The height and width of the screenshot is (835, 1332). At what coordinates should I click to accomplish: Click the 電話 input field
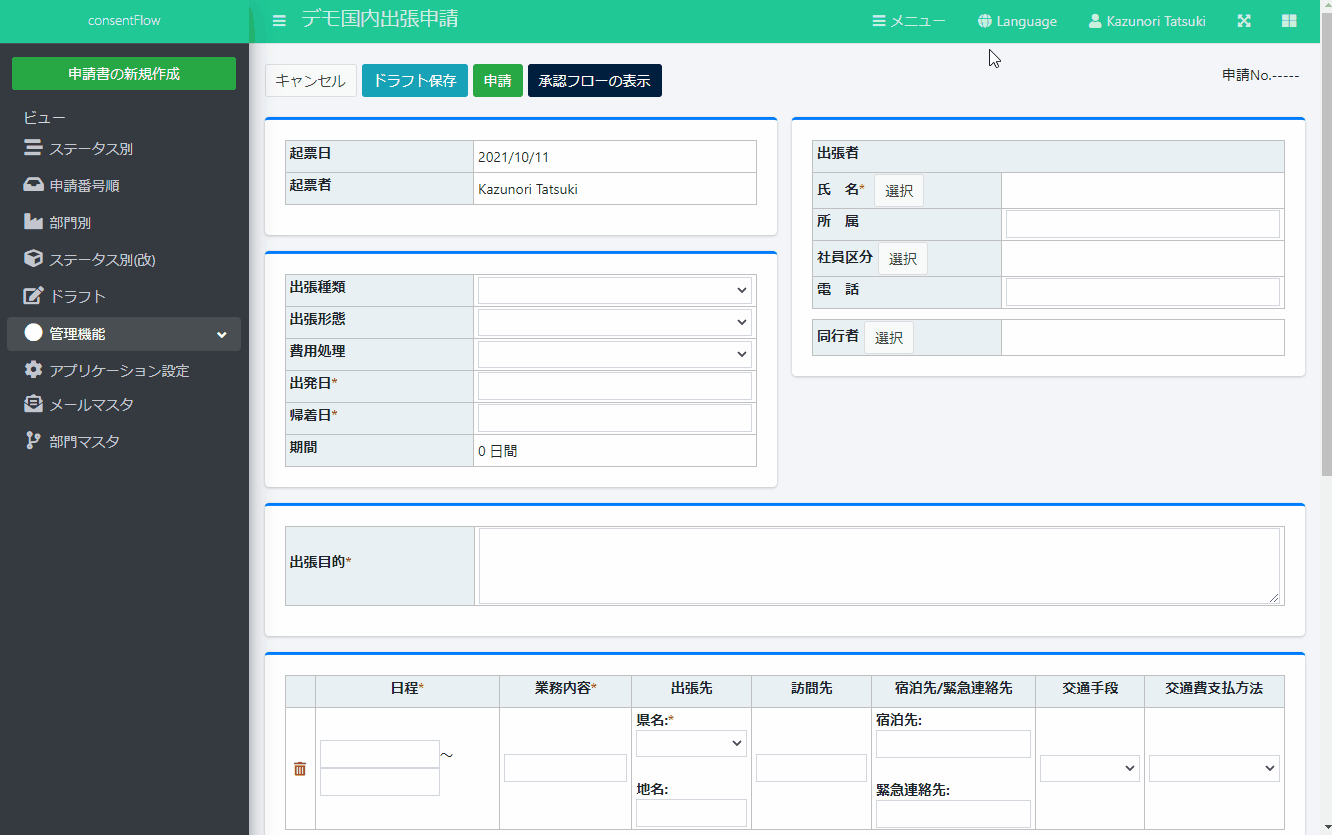click(x=1143, y=292)
